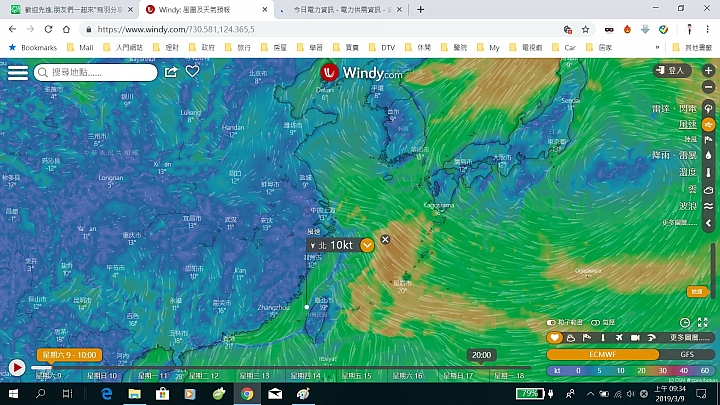This screenshot has height=405, width=720.
Task: Click the 波浪 waves label
Action: click(688, 206)
